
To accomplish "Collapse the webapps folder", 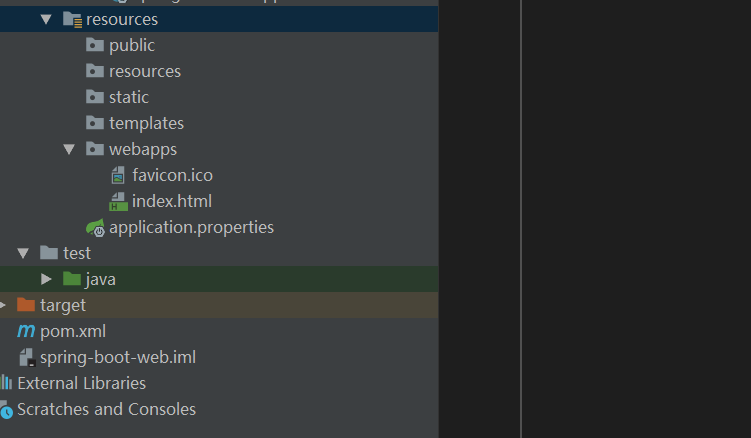I will click(x=69, y=149).
